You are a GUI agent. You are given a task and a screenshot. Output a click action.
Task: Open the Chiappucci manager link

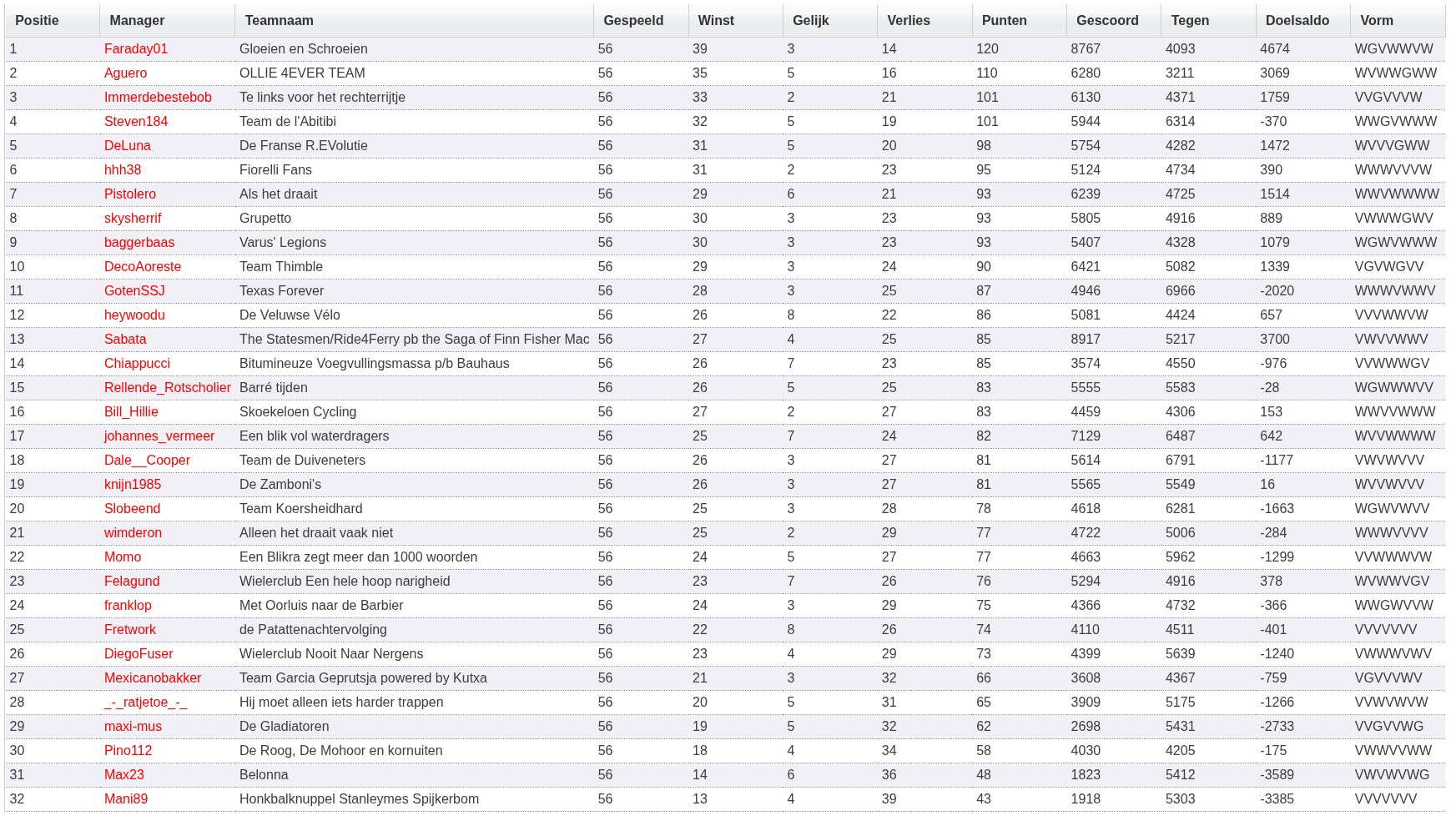(x=137, y=364)
